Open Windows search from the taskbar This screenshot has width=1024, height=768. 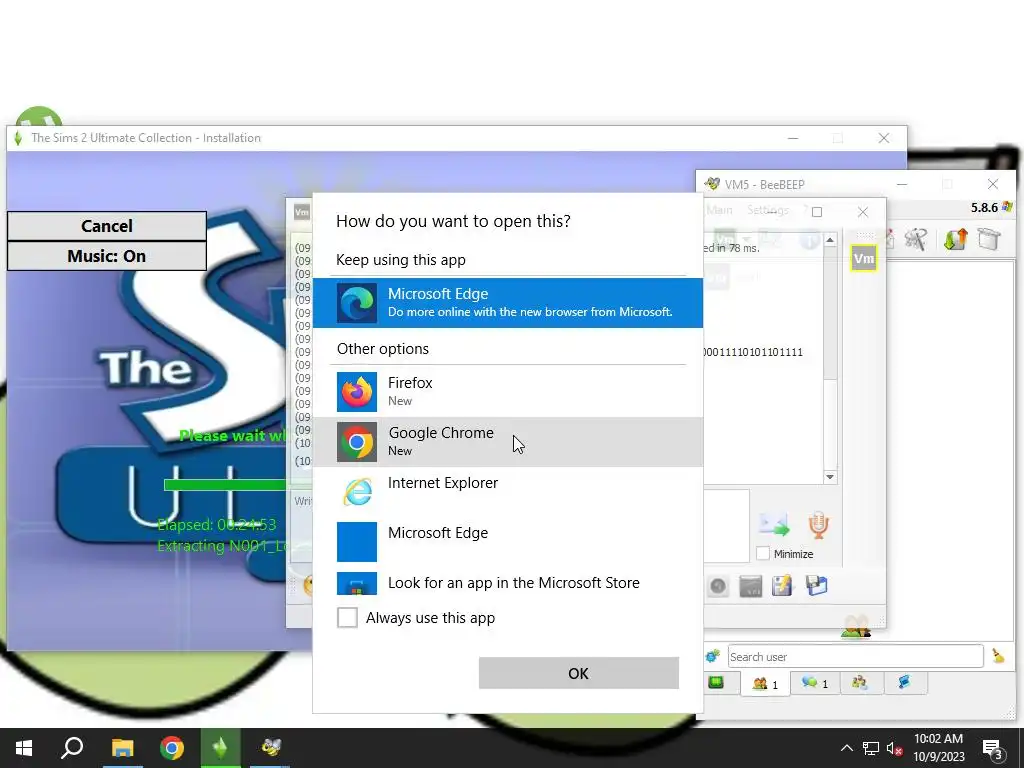(72, 748)
